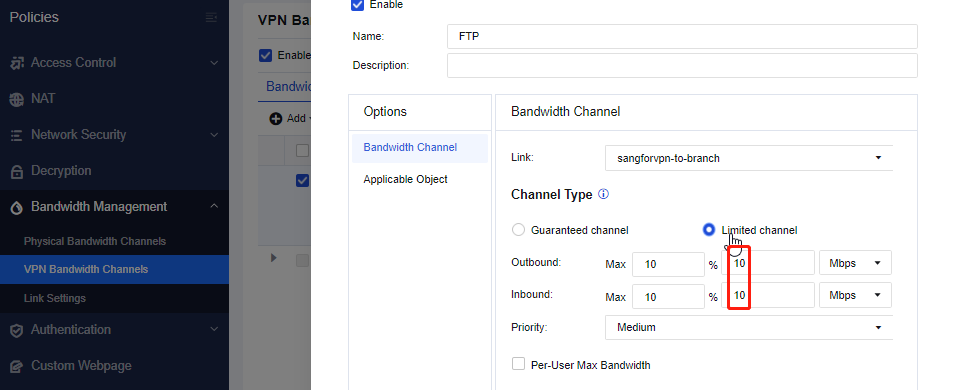The height and width of the screenshot is (390, 955).
Task: Click the Custom Webpage icon
Action: (x=17, y=366)
